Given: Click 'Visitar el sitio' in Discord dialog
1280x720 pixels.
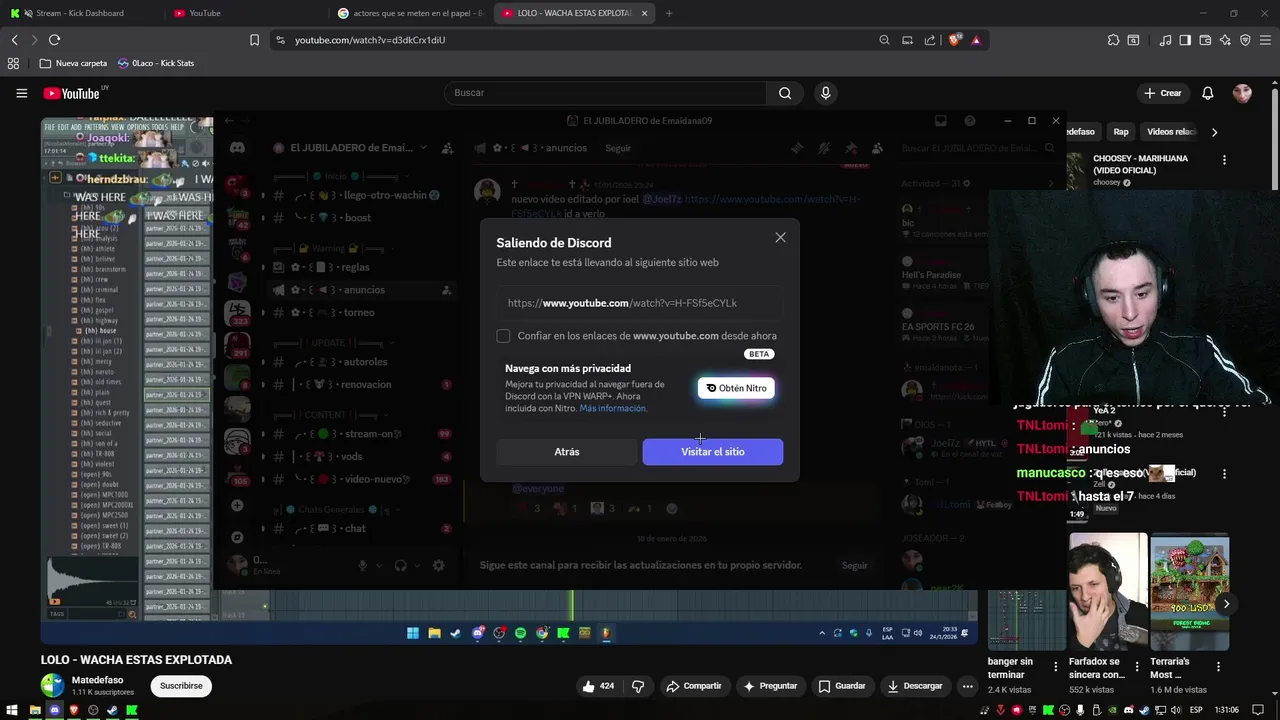Looking at the screenshot, I should (713, 452).
